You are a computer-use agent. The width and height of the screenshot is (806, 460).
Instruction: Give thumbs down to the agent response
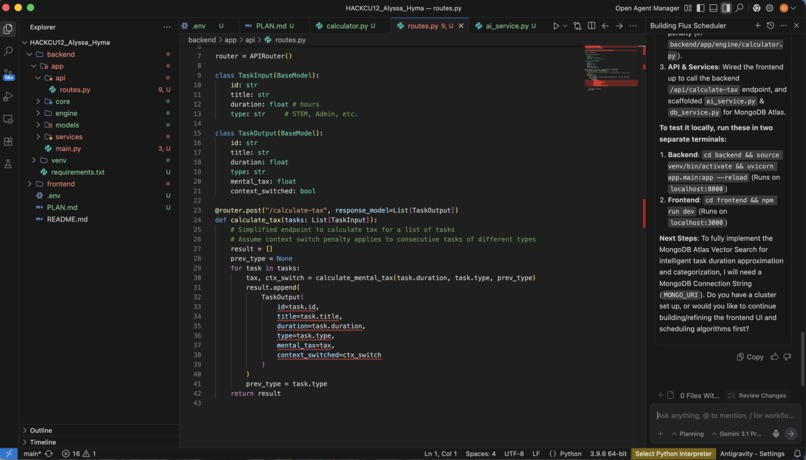pyautogui.click(x=787, y=357)
